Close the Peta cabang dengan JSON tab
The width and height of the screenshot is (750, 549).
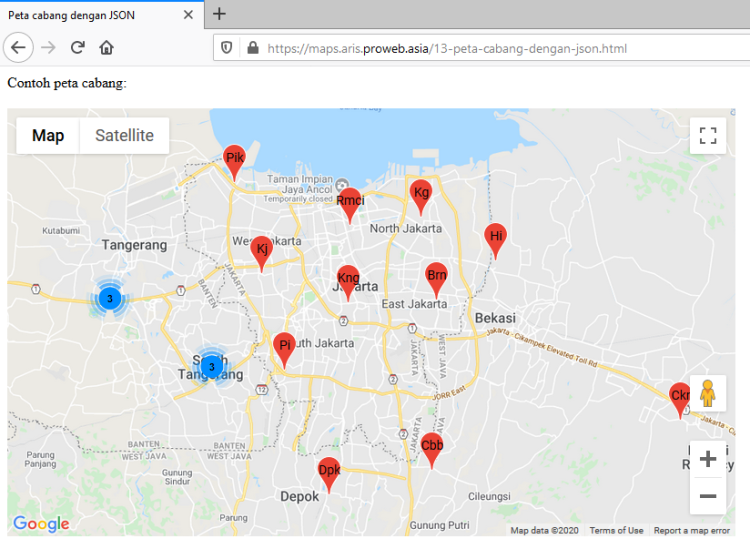click(188, 15)
